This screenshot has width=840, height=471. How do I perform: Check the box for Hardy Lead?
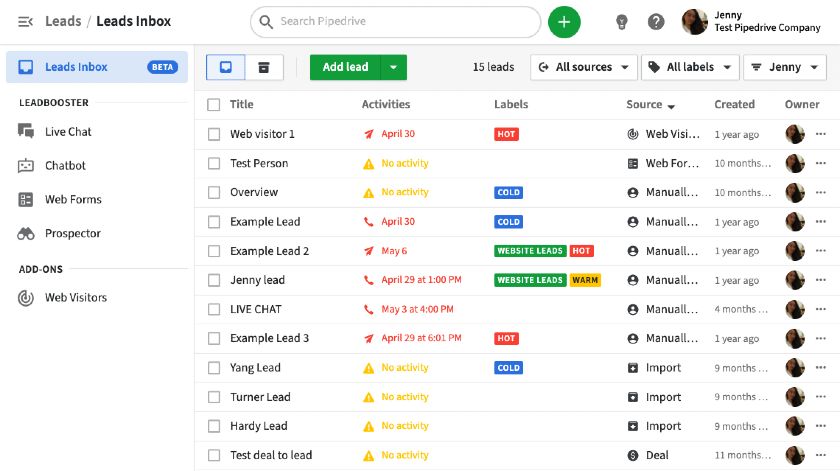pyautogui.click(x=214, y=426)
